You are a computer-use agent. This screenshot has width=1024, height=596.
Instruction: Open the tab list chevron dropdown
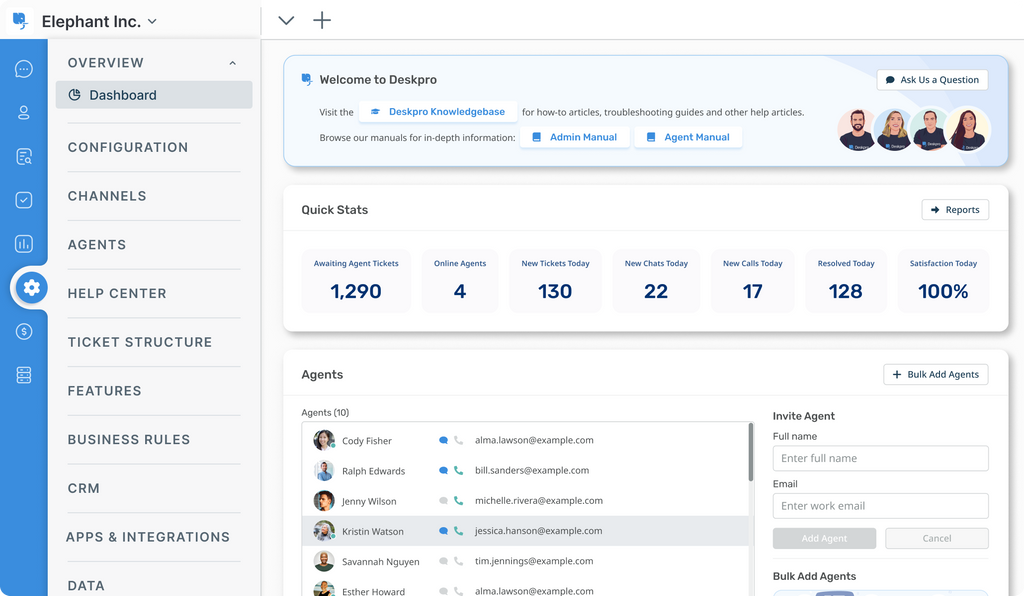pos(286,20)
